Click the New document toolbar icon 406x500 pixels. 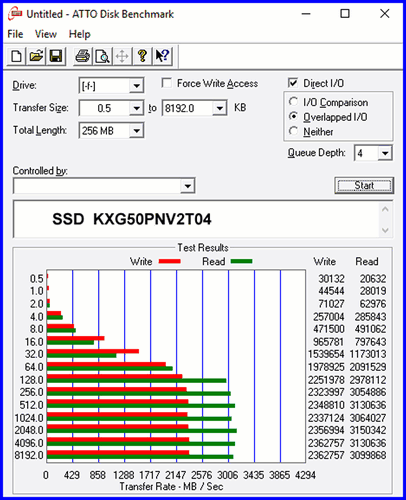tap(16, 56)
